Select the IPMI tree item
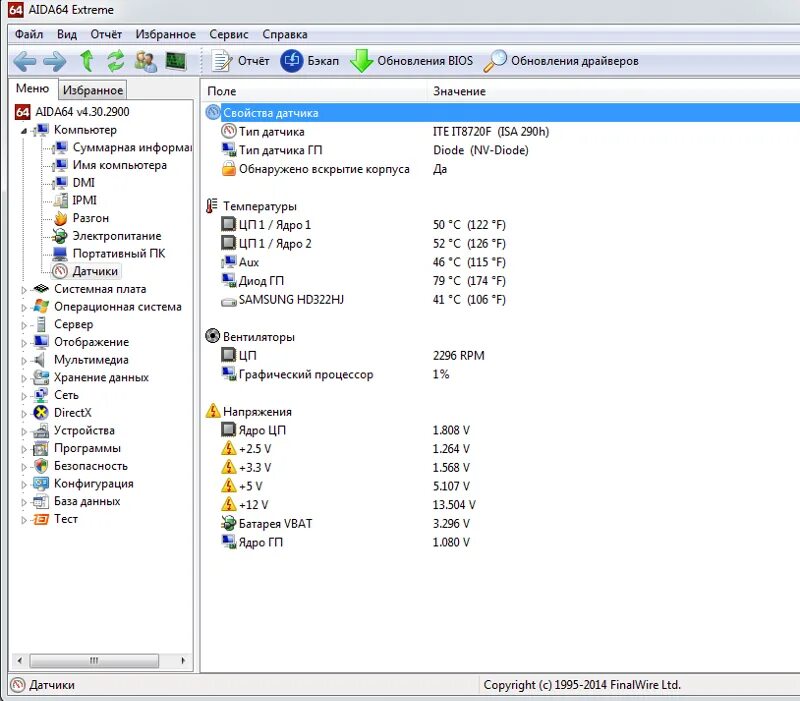The width and height of the screenshot is (800, 701). coord(84,200)
